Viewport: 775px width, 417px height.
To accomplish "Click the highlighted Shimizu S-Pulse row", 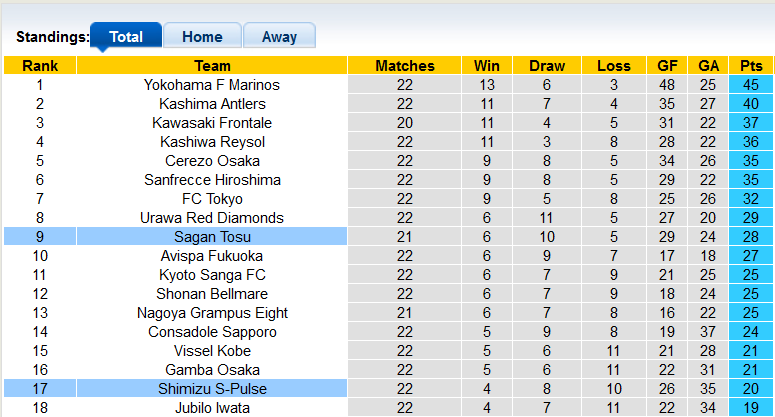I will click(x=212, y=389).
